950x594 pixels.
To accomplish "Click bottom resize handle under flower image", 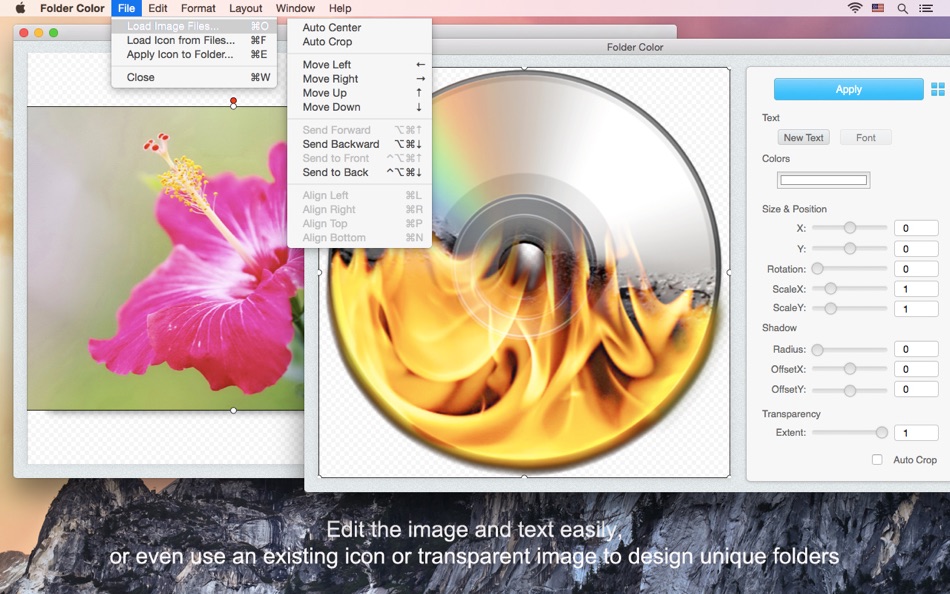I will click(x=233, y=410).
